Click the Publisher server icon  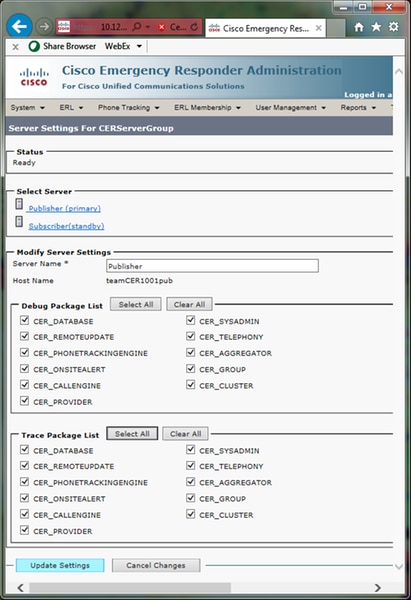coord(19,204)
